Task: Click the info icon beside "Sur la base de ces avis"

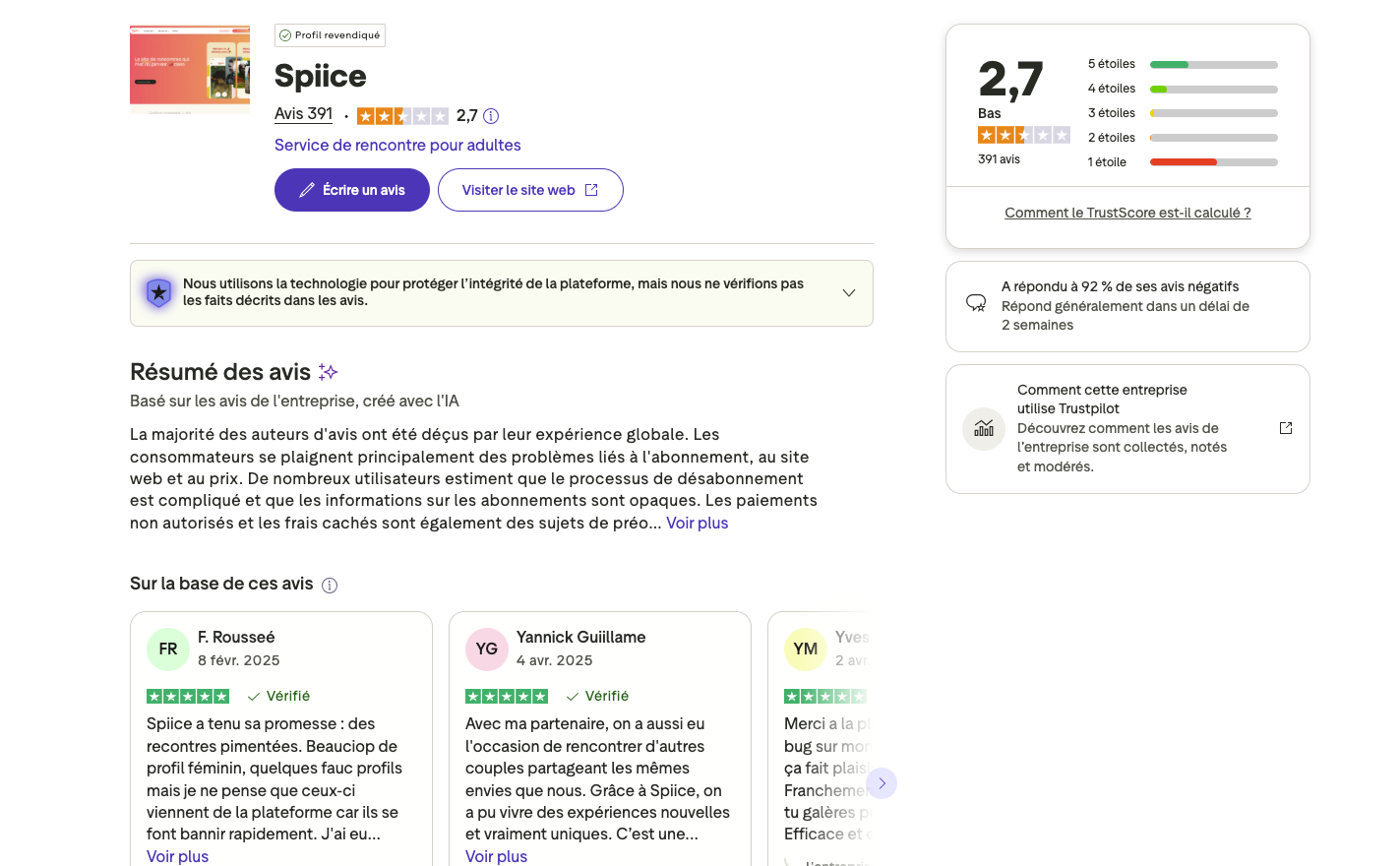Action: tap(331, 585)
